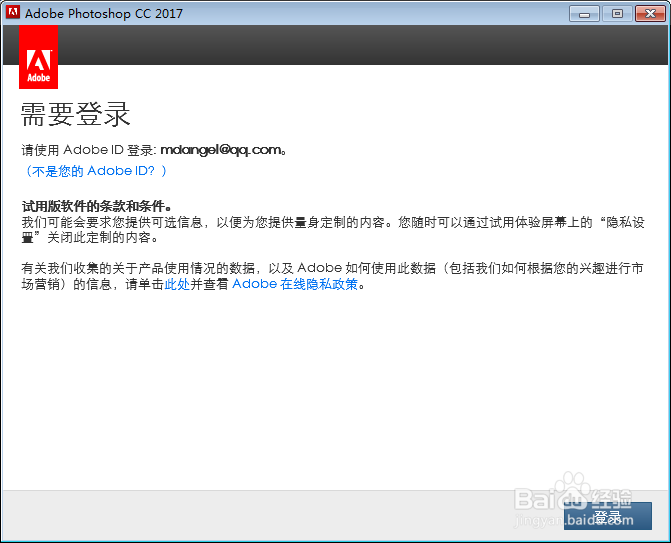Viewport: 671px width, 543px height.
Task: Follow the 此处 link
Action: point(177,284)
